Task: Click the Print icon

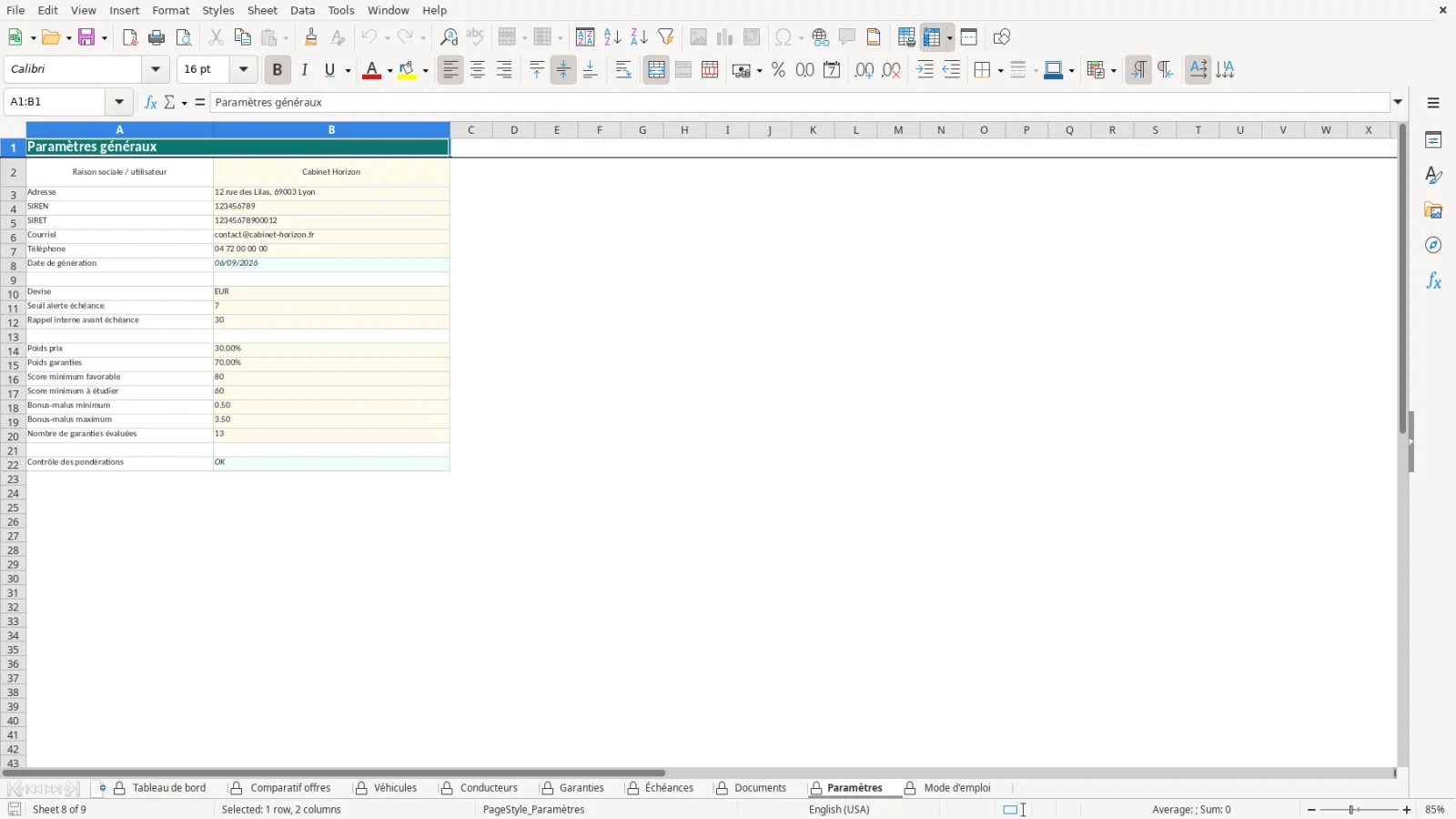Action: 157,37
